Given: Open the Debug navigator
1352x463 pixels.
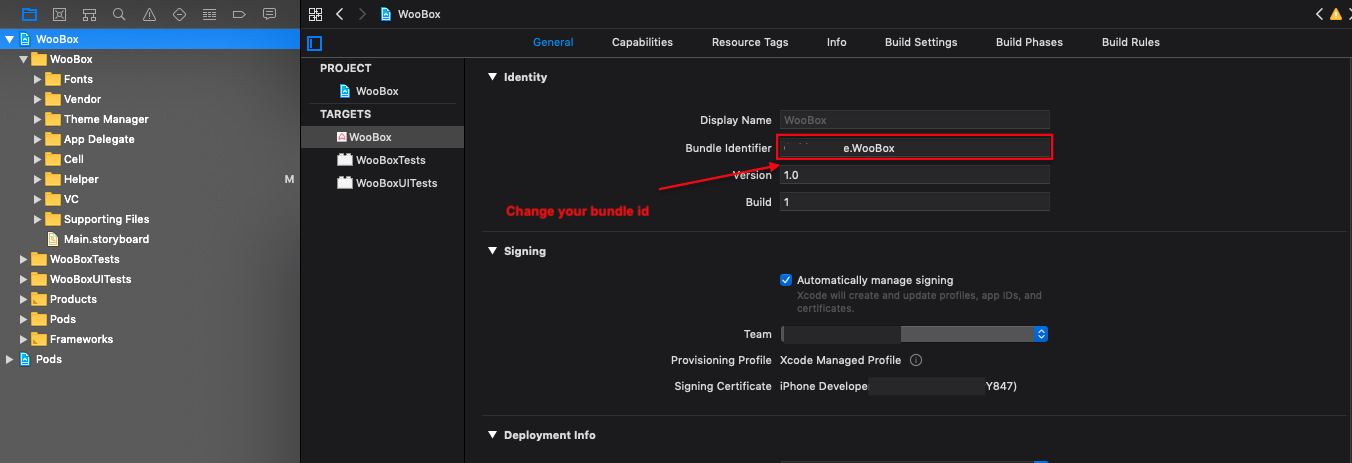Looking at the screenshot, I should coord(209,14).
